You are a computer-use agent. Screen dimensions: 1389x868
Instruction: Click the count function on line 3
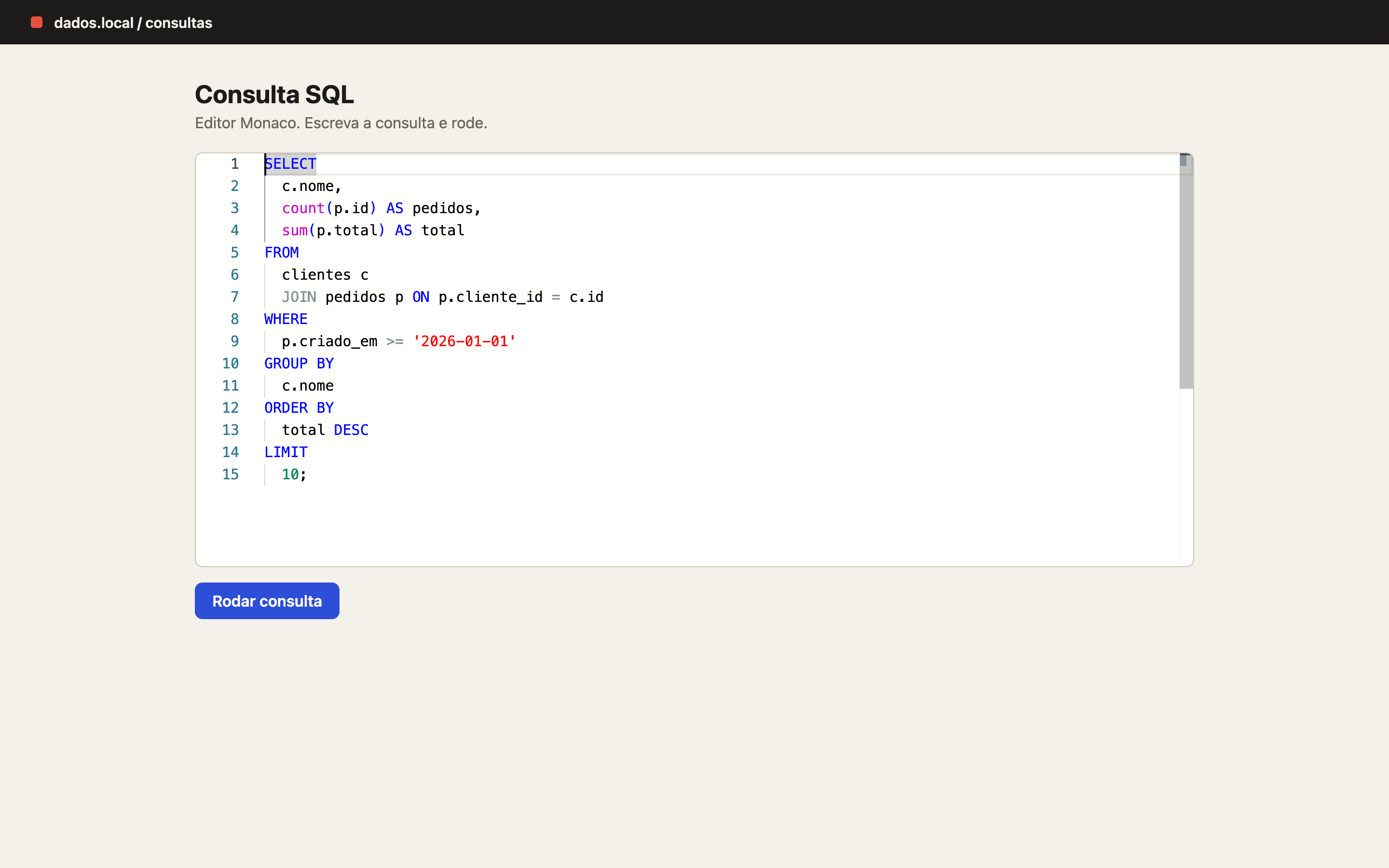(303, 208)
